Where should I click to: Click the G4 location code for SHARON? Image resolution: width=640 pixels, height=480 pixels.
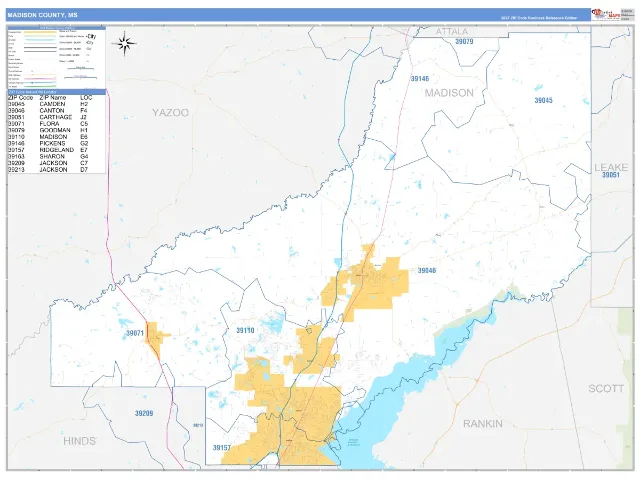point(84,156)
